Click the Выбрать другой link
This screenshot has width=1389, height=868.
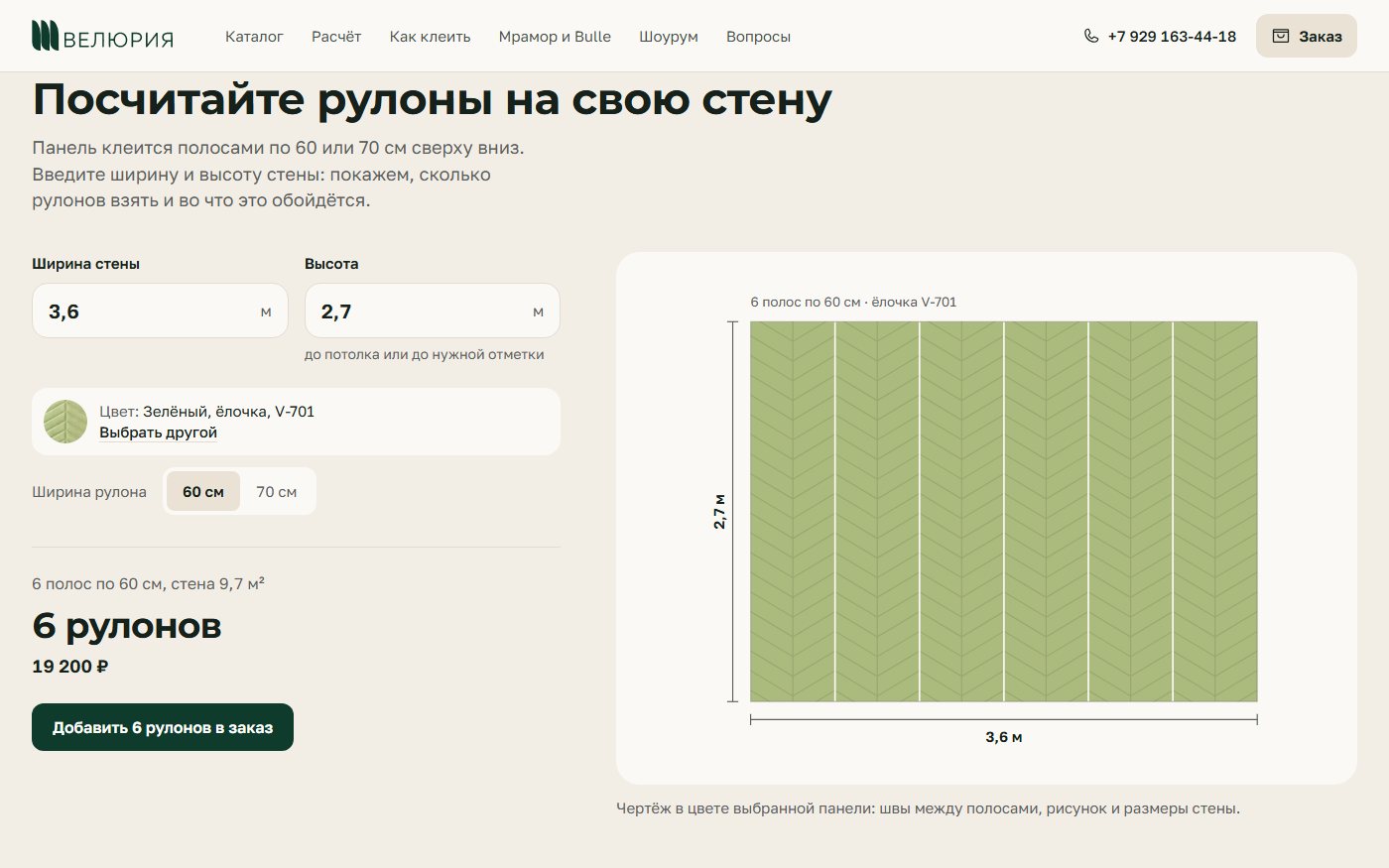(x=158, y=433)
